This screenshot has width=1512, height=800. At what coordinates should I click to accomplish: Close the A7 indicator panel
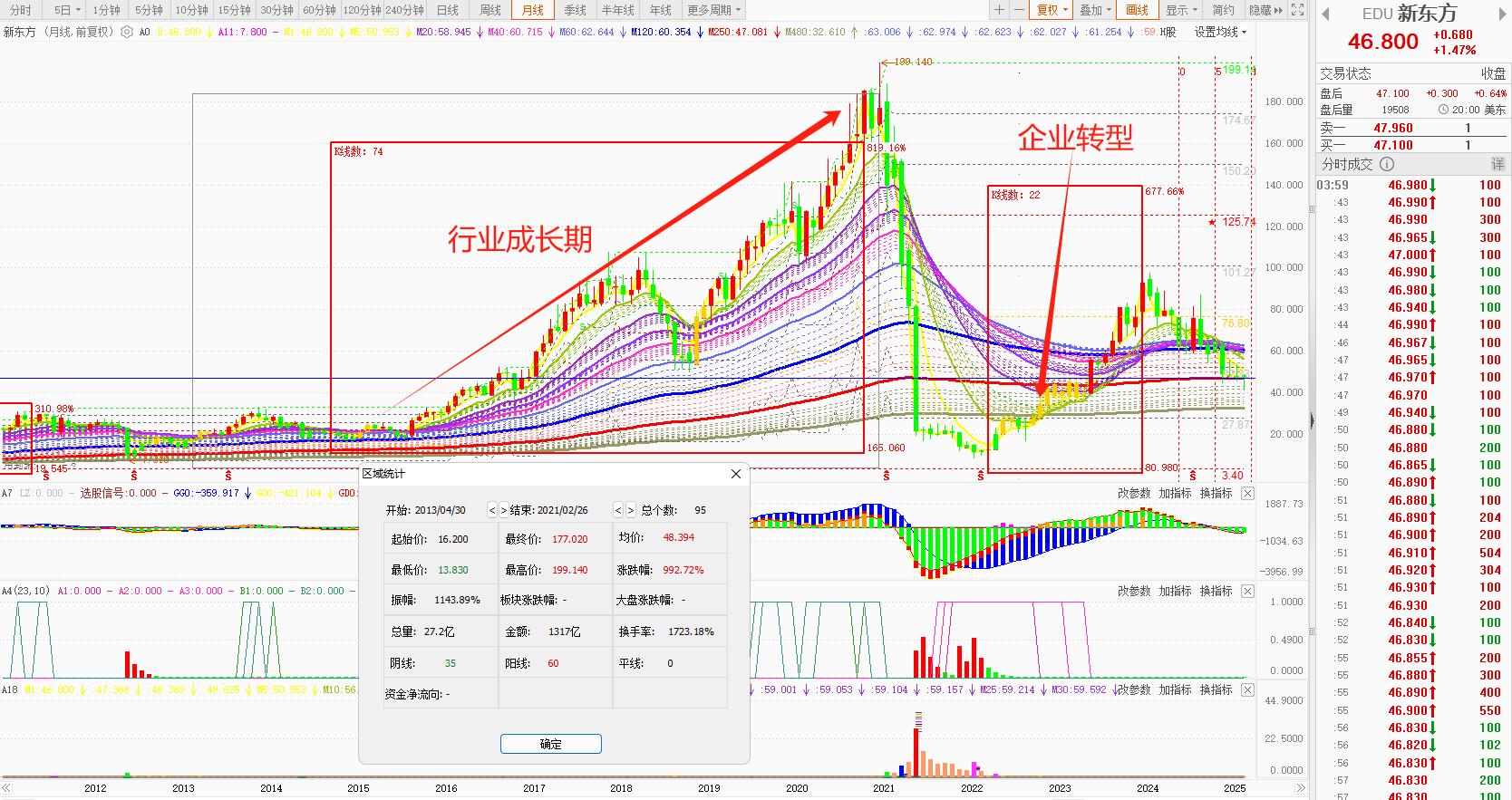[x=1247, y=493]
